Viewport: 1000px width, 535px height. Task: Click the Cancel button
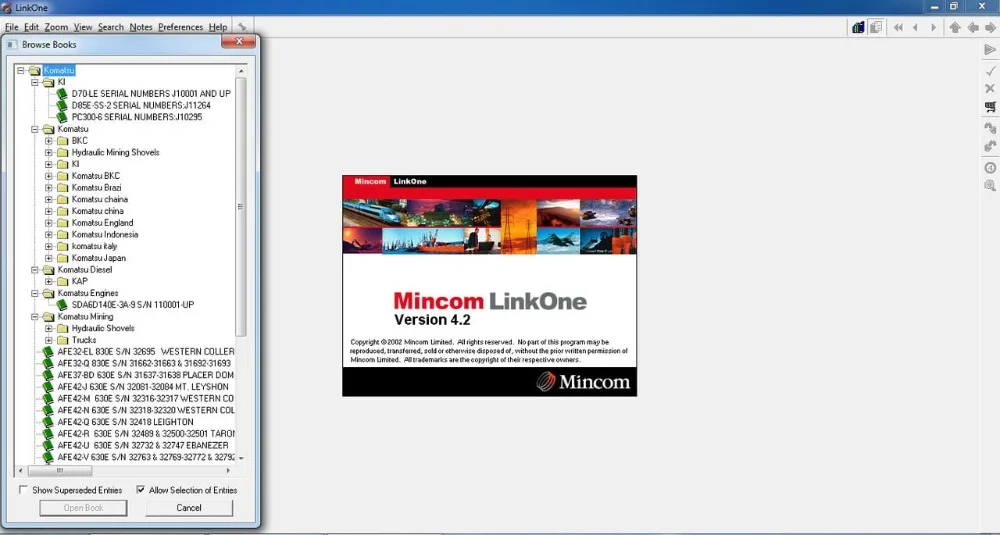click(189, 508)
